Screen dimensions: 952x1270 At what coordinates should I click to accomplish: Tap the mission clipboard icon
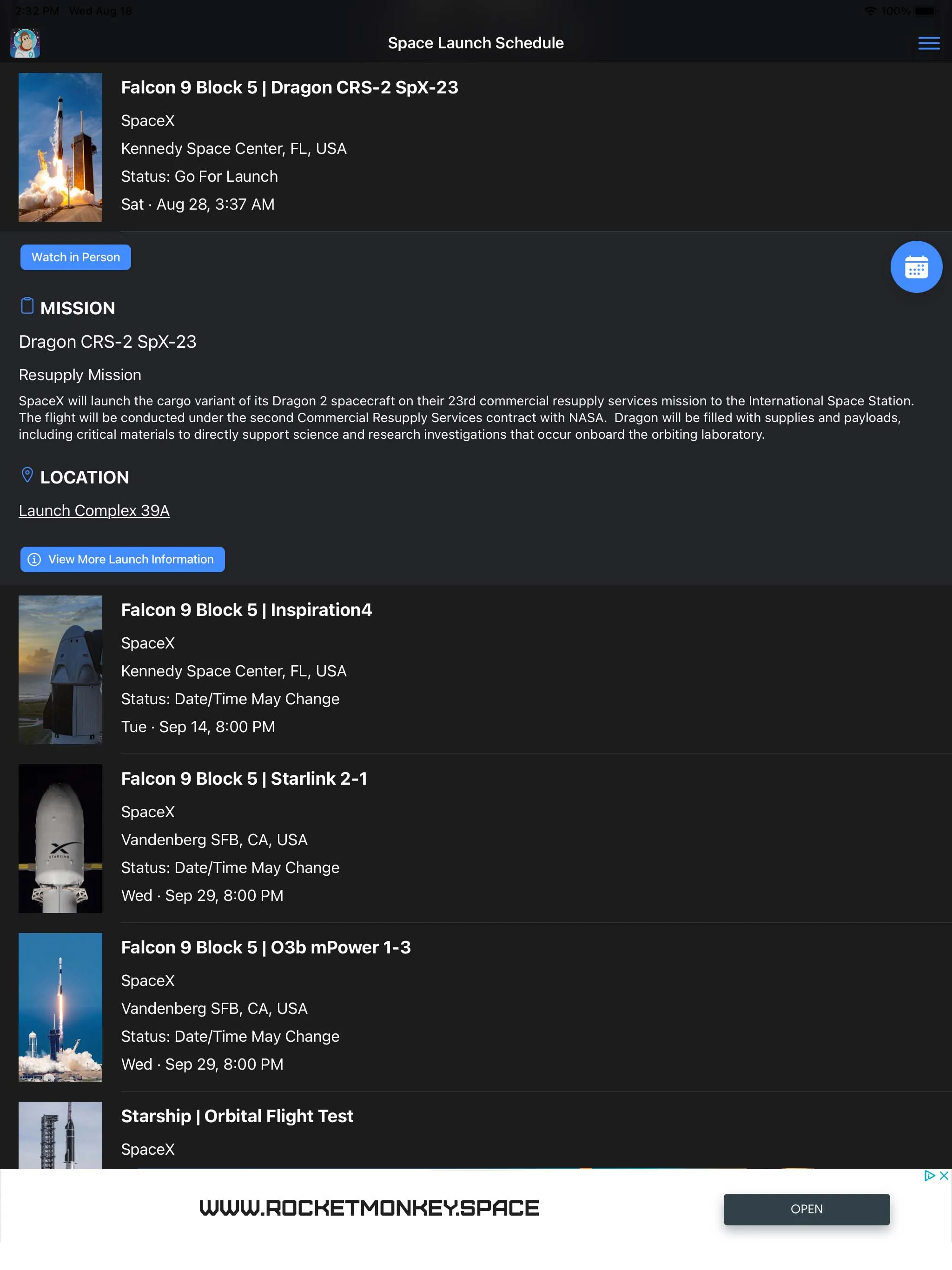click(26, 307)
